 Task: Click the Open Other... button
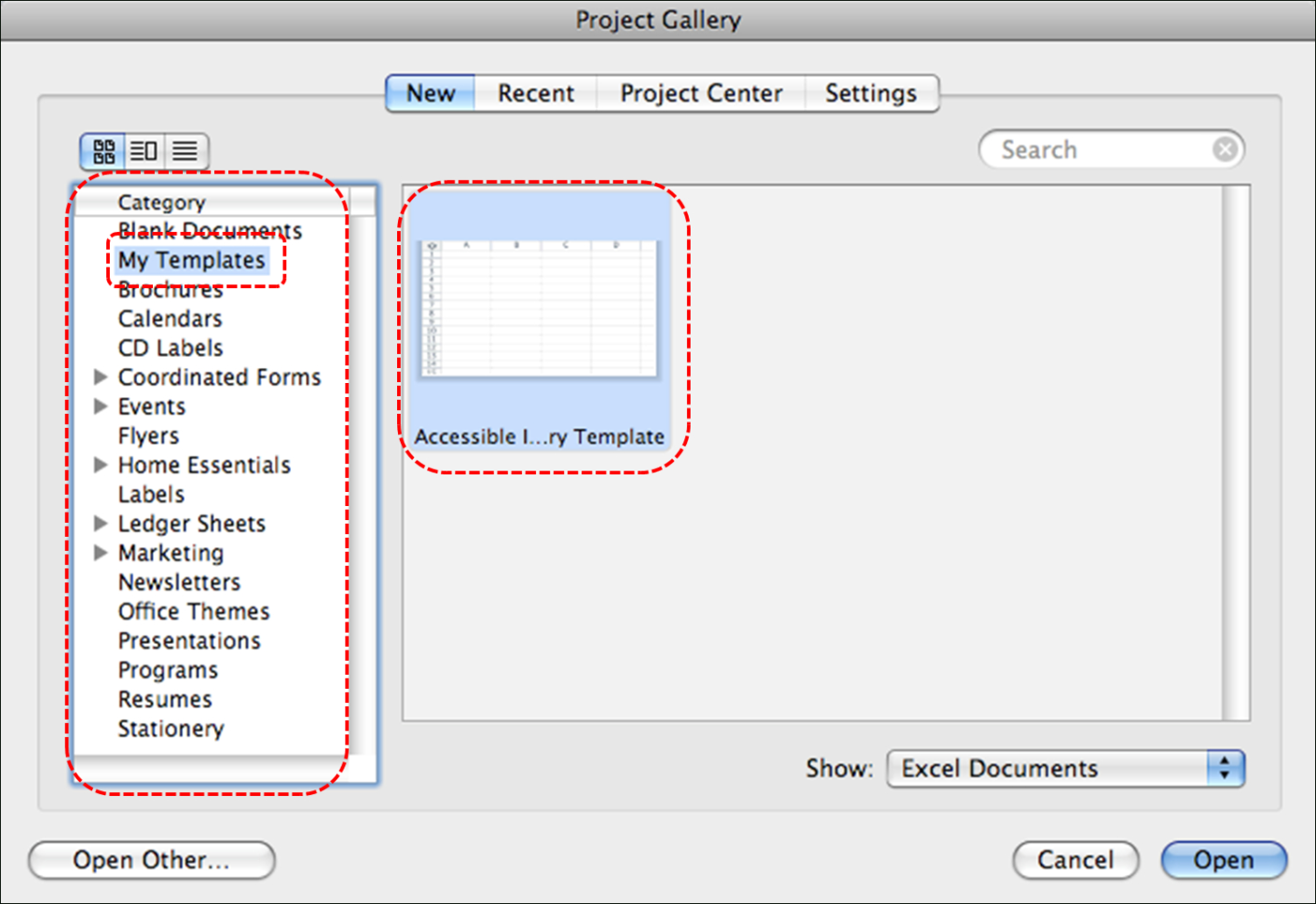(x=152, y=860)
